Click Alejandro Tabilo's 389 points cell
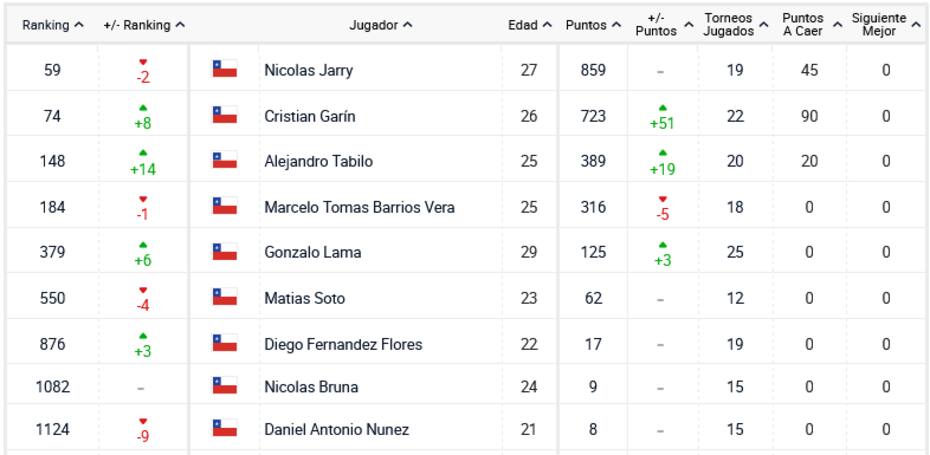930x455 pixels. pos(592,161)
